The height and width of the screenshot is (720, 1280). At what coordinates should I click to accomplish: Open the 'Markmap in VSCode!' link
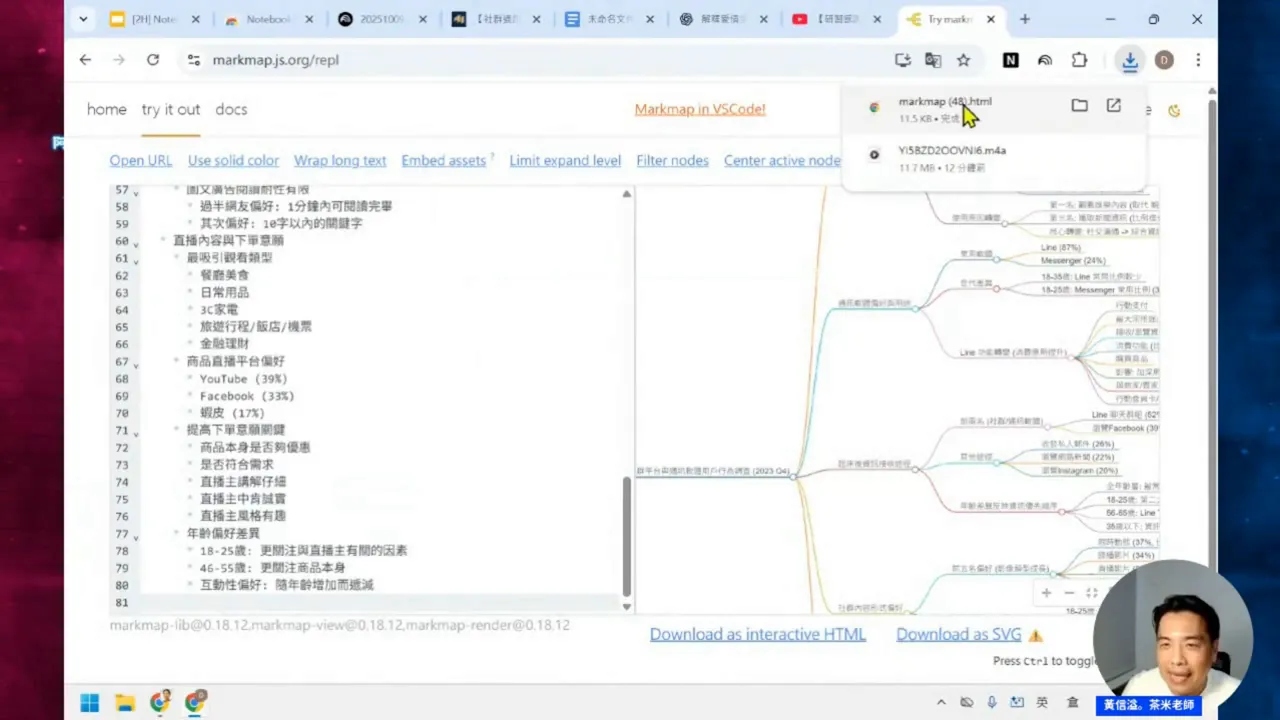700,109
